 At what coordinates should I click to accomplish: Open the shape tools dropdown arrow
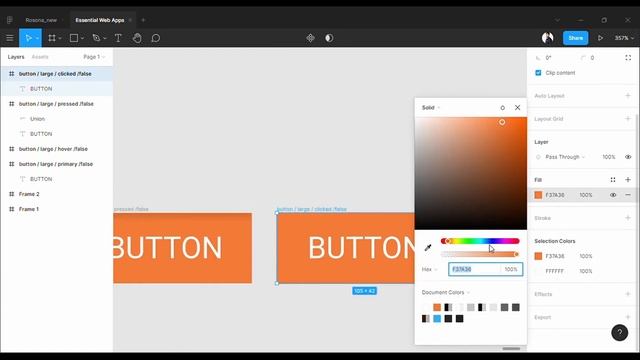point(82,38)
